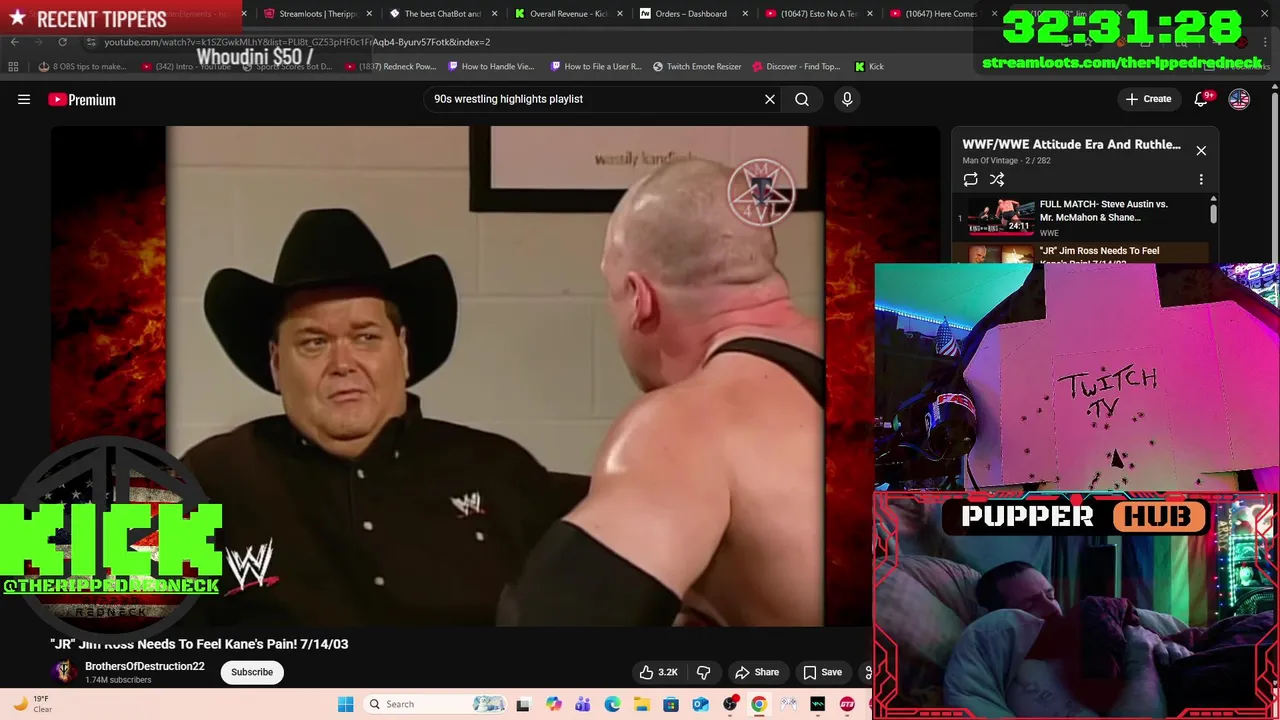Switch to Overall Revenue Kick tab
Image resolution: width=1280 pixels, height=720 pixels.
567,14
